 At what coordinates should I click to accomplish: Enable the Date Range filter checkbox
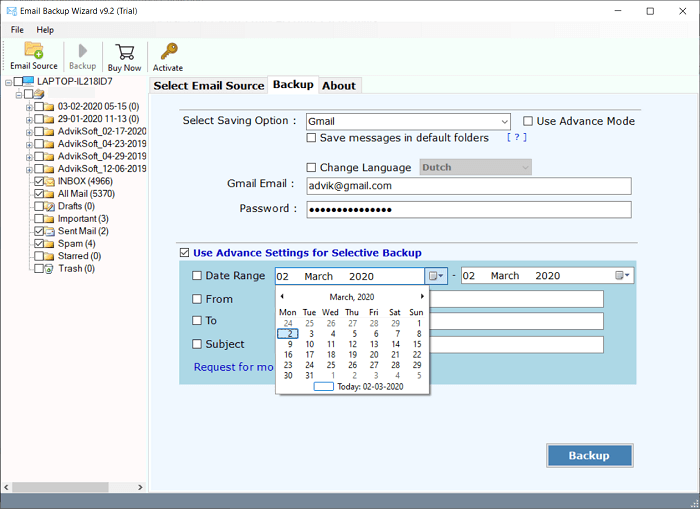coord(197,275)
